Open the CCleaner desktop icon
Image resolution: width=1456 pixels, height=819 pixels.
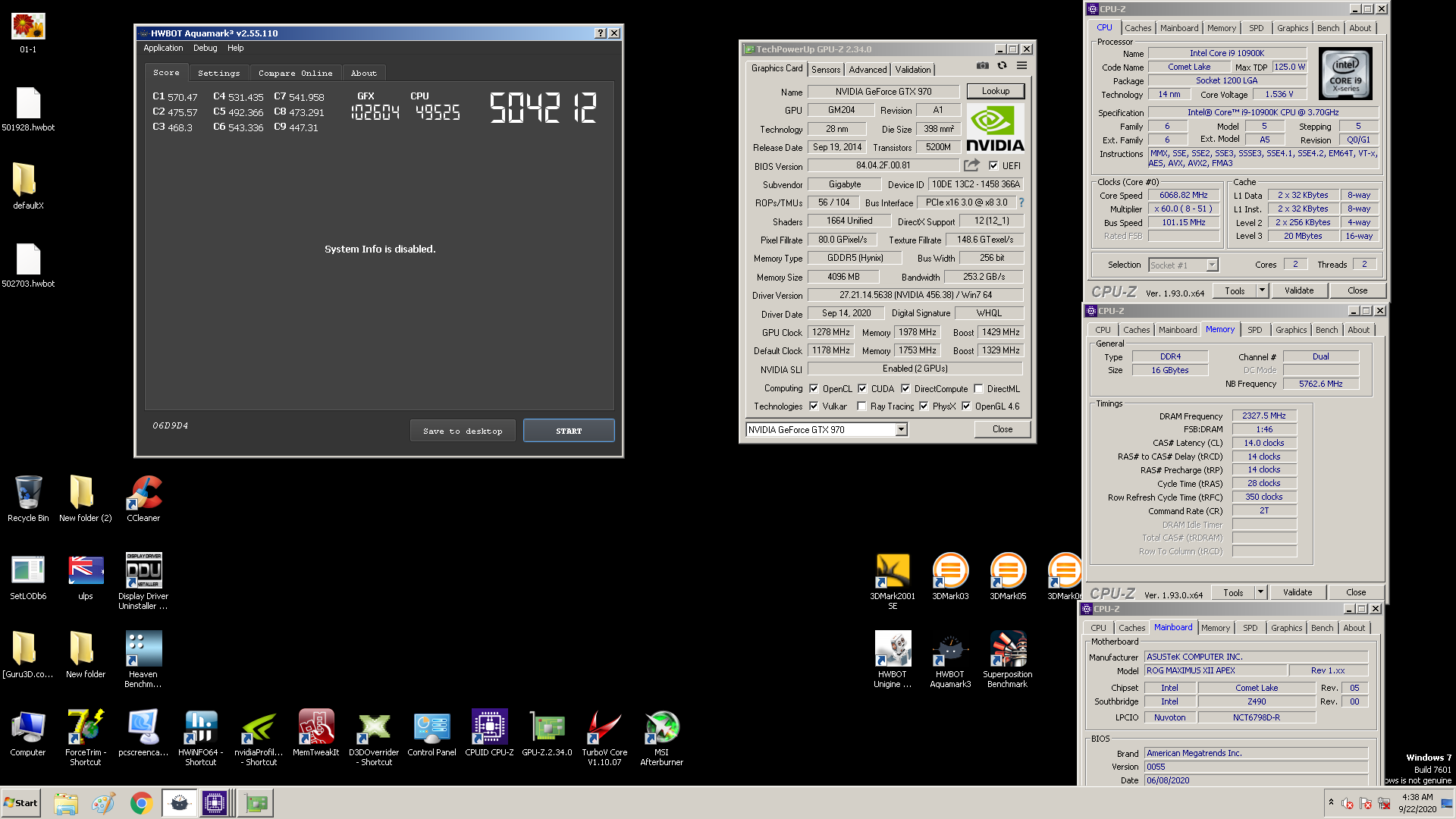pyautogui.click(x=143, y=498)
